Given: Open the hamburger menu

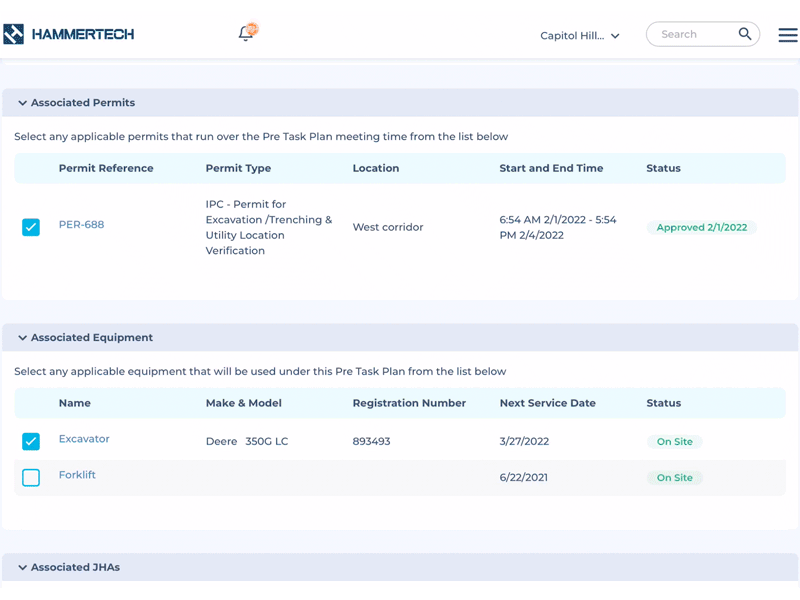Looking at the screenshot, I should pyautogui.click(x=788, y=35).
